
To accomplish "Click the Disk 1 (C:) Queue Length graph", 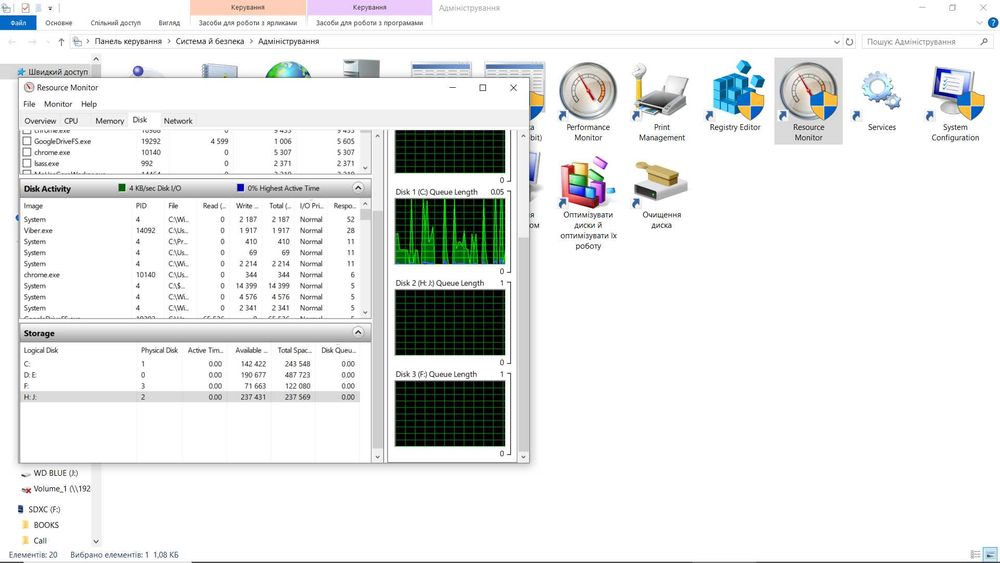I will pos(450,231).
